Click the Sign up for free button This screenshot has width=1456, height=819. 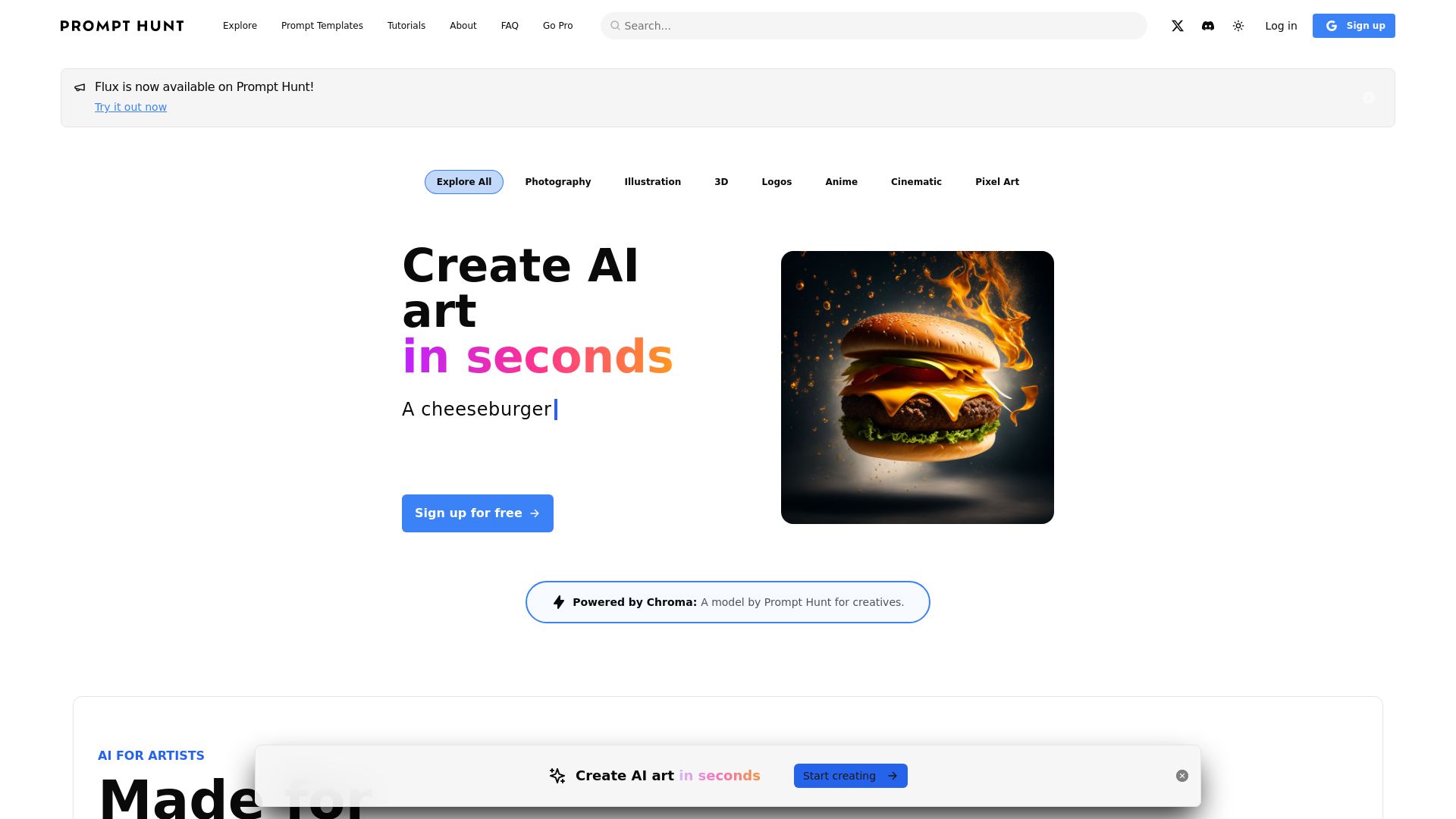tap(478, 513)
